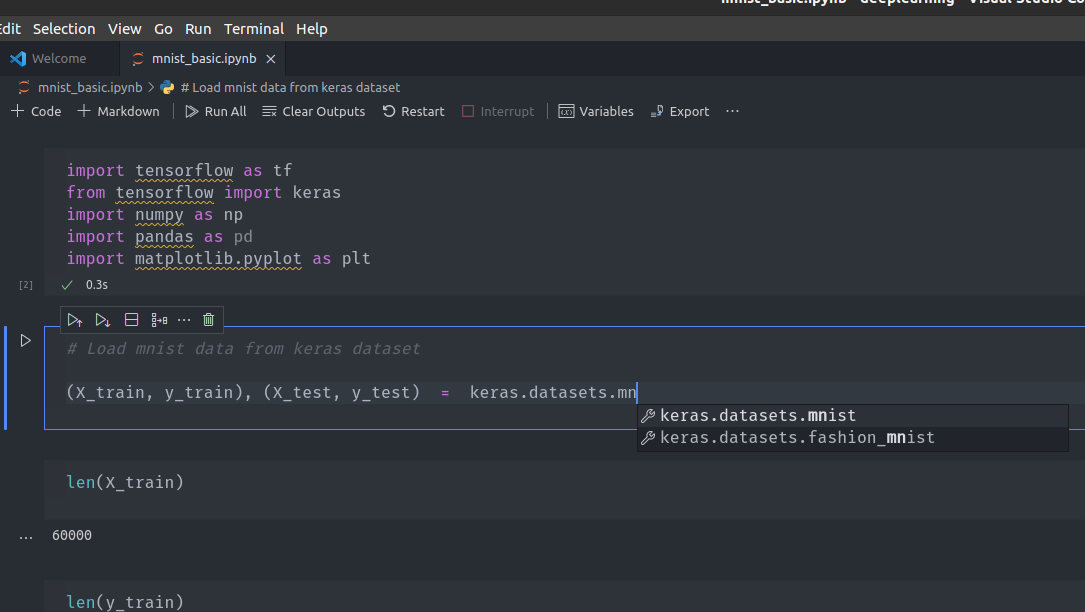Run All notebook cells
The height and width of the screenshot is (612, 1085).
216,111
